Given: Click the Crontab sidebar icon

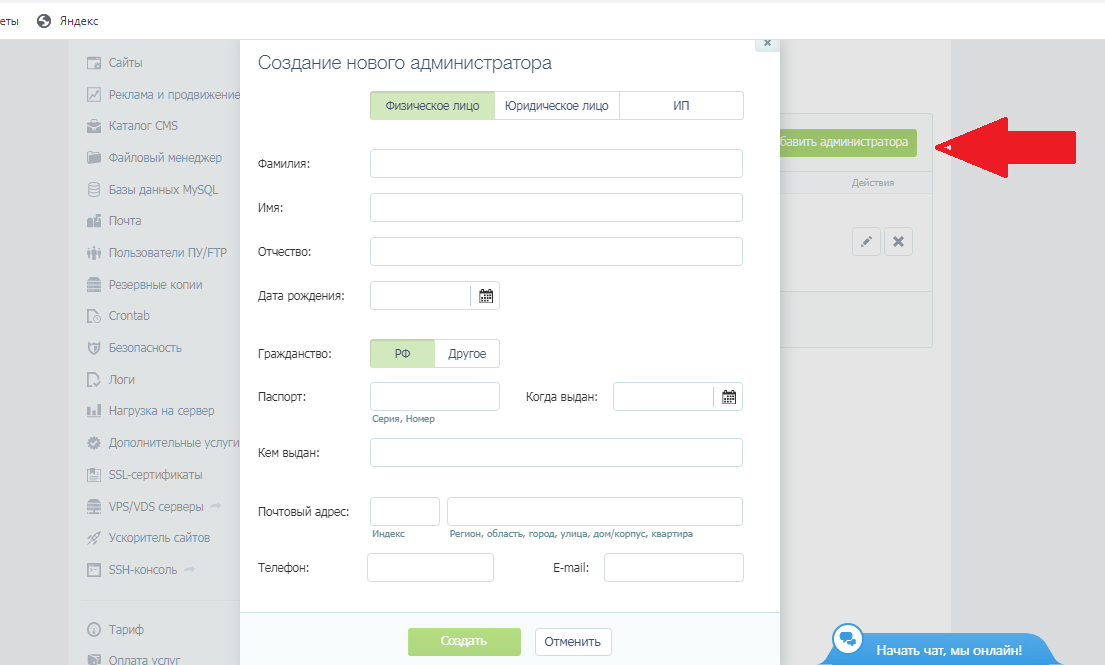Looking at the screenshot, I should pyautogui.click(x=94, y=316).
